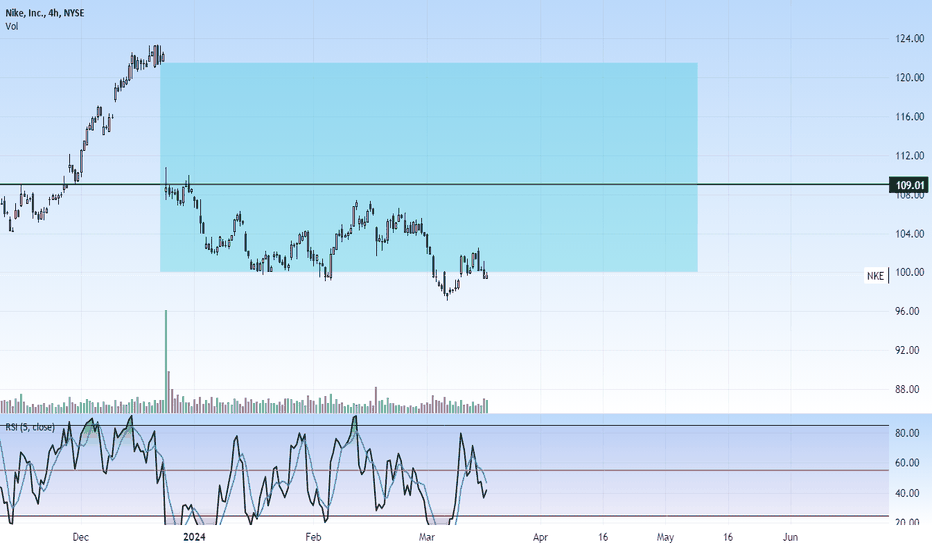This screenshot has width=932, height=550.
Task: Click the 96.00 price axis value
Action: 907,312
